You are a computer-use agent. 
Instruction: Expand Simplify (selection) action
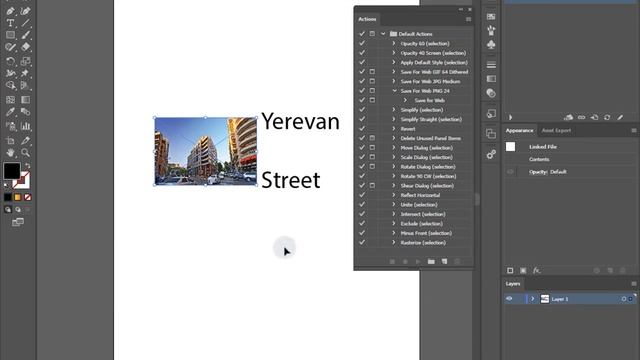click(x=394, y=110)
